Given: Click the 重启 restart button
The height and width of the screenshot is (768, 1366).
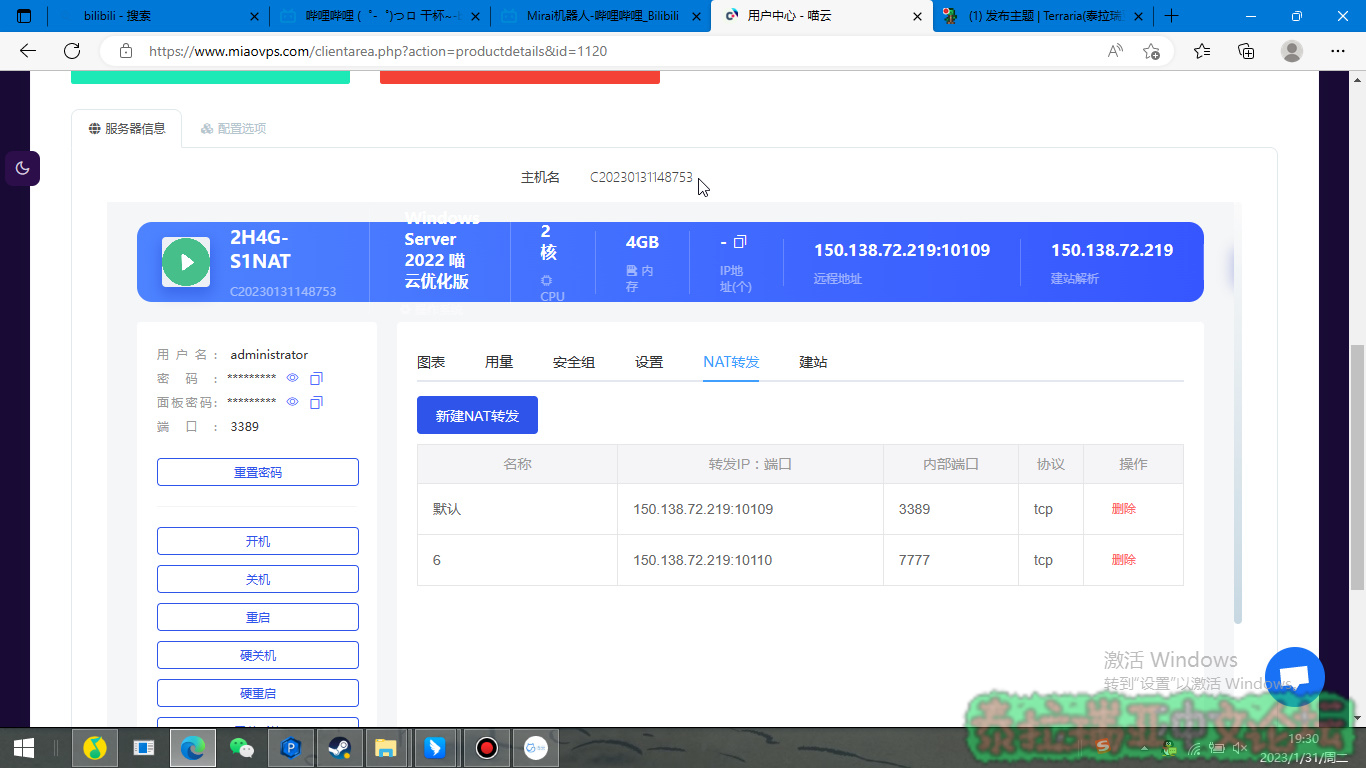Looking at the screenshot, I should tap(258, 617).
